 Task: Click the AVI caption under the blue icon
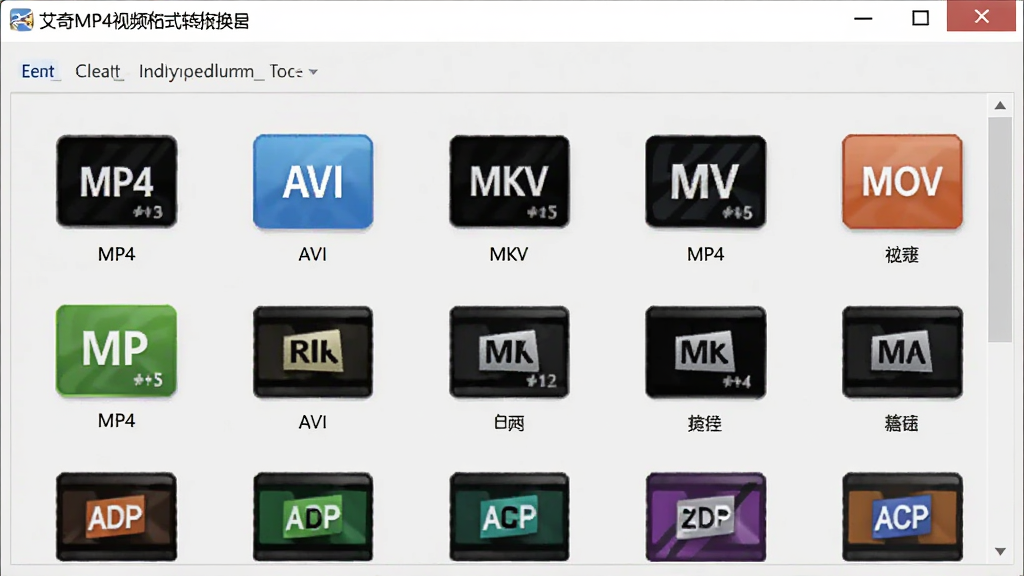[313, 254]
